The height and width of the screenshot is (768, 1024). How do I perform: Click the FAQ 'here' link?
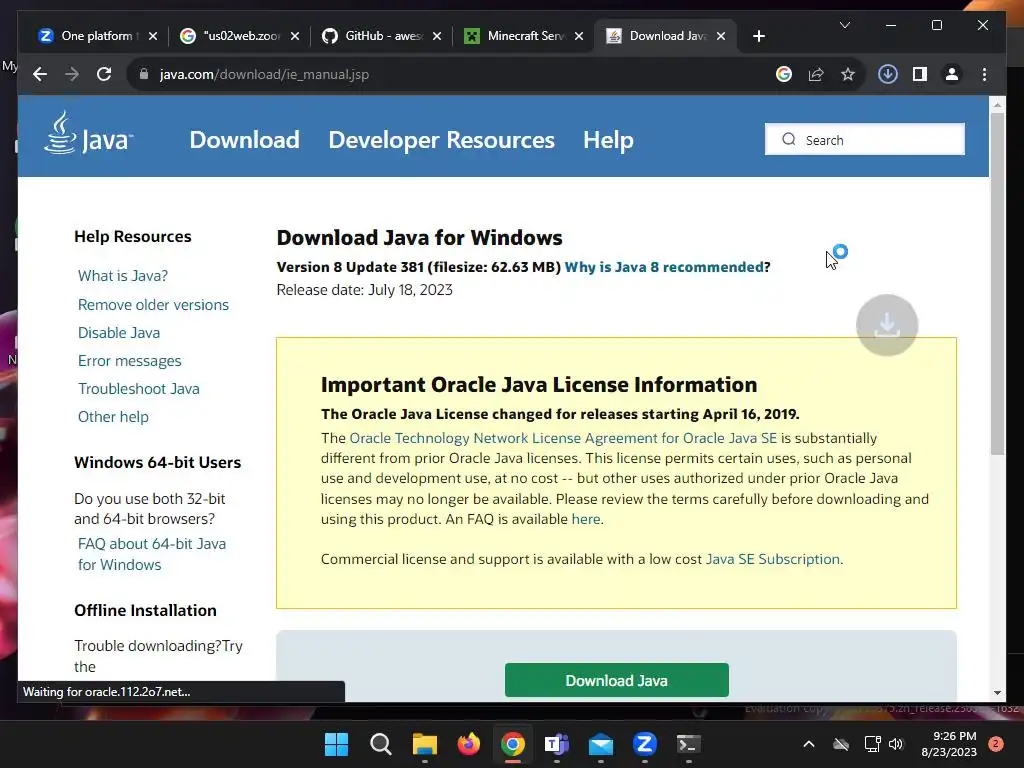pos(586,519)
